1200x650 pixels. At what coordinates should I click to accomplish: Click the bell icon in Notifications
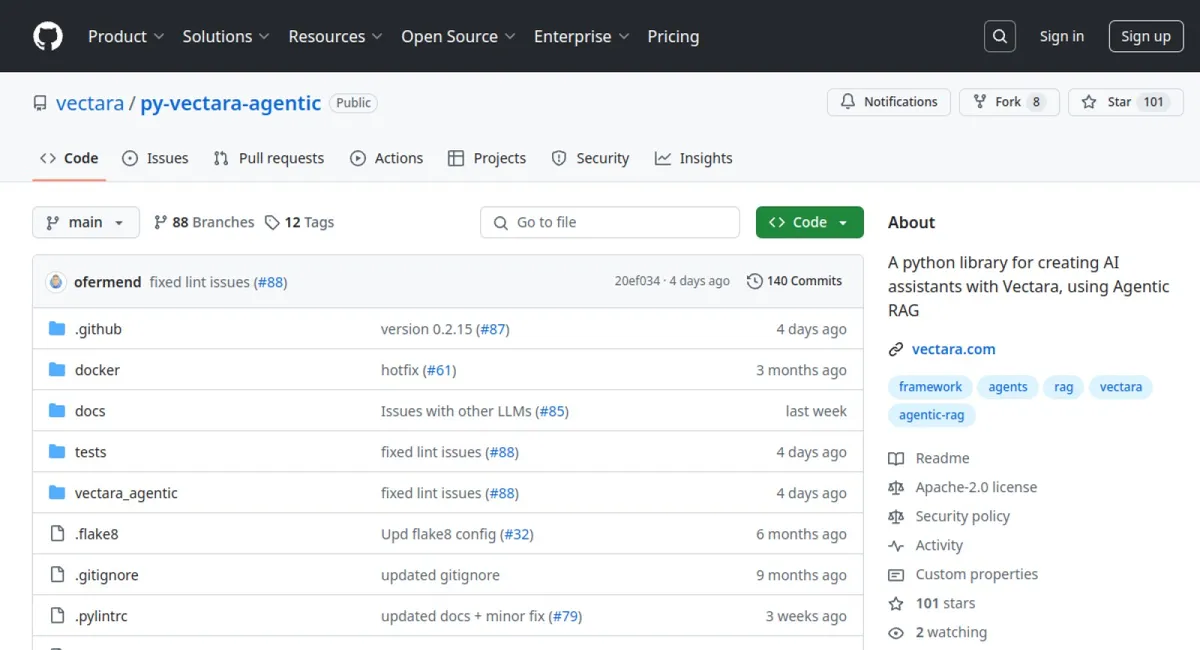coord(848,102)
